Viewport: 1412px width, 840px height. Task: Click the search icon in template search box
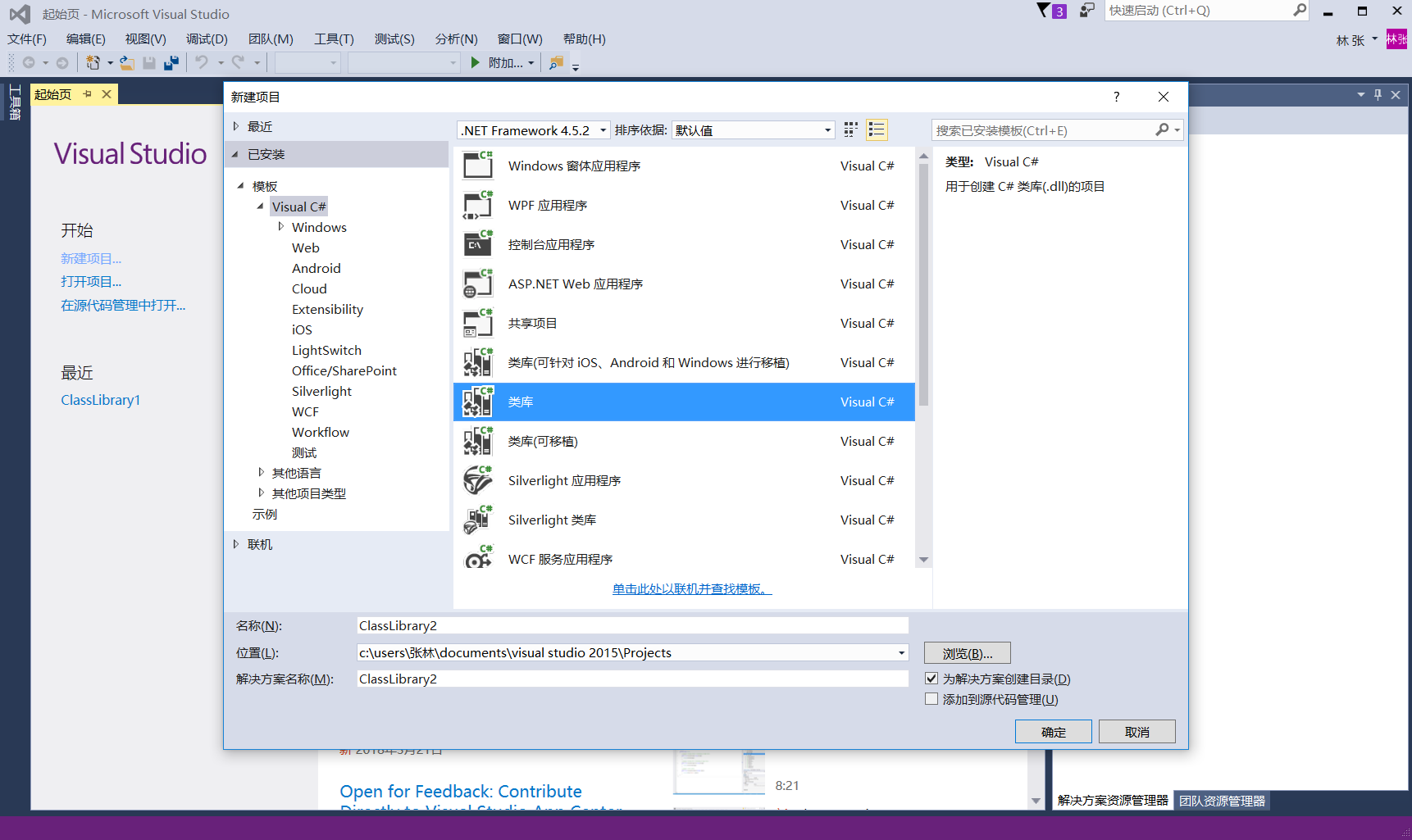pos(1162,130)
